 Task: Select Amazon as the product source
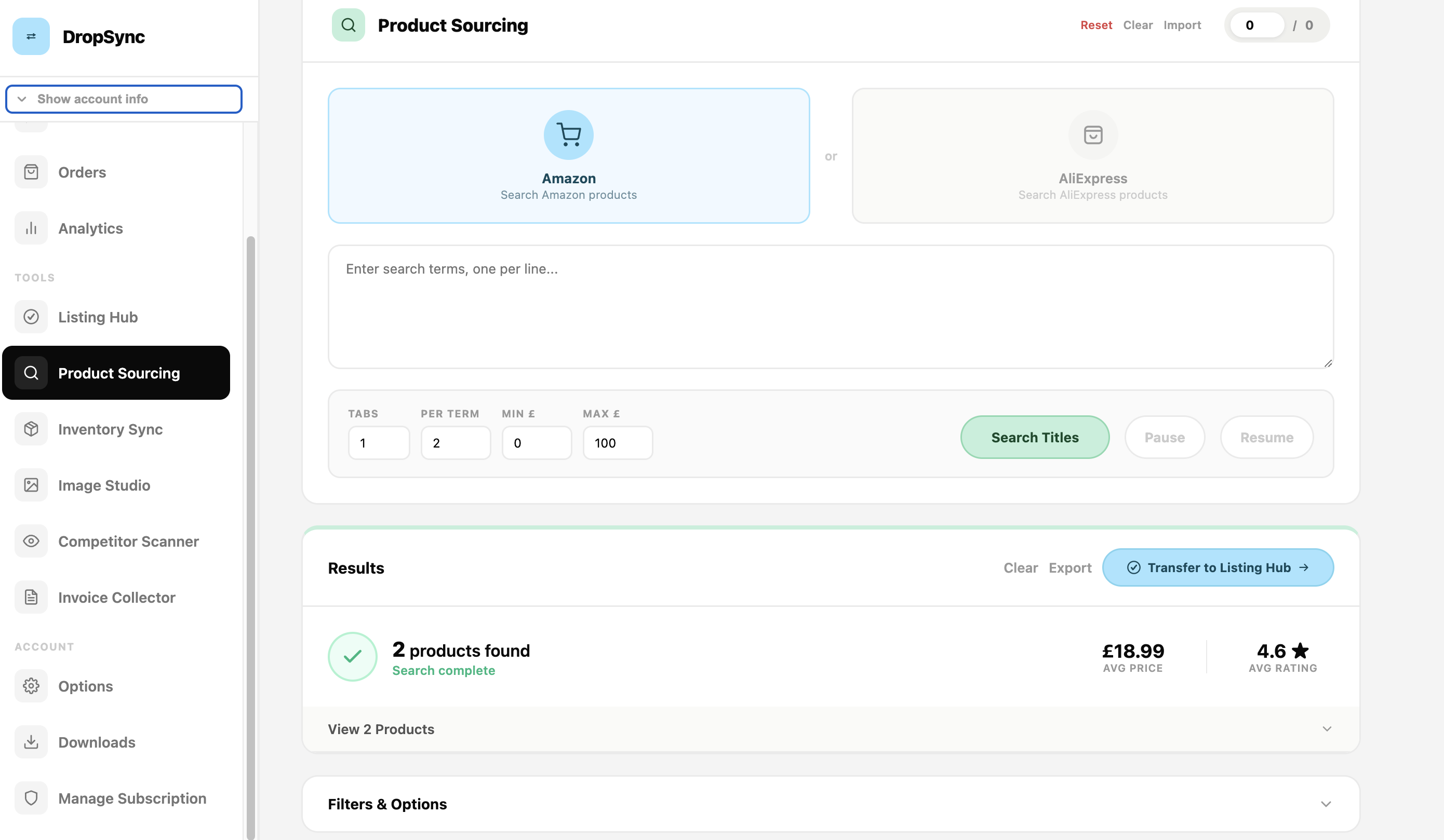point(568,156)
